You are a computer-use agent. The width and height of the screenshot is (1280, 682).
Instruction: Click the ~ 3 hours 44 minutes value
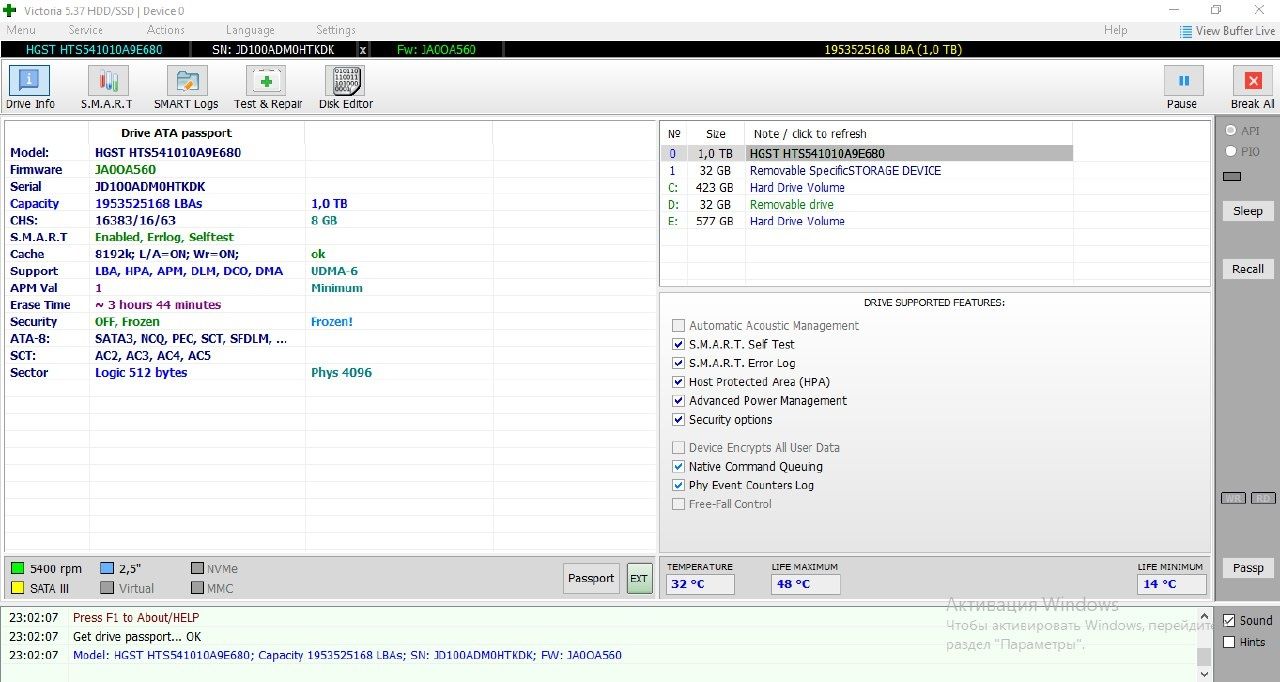click(x=158, y=305)
